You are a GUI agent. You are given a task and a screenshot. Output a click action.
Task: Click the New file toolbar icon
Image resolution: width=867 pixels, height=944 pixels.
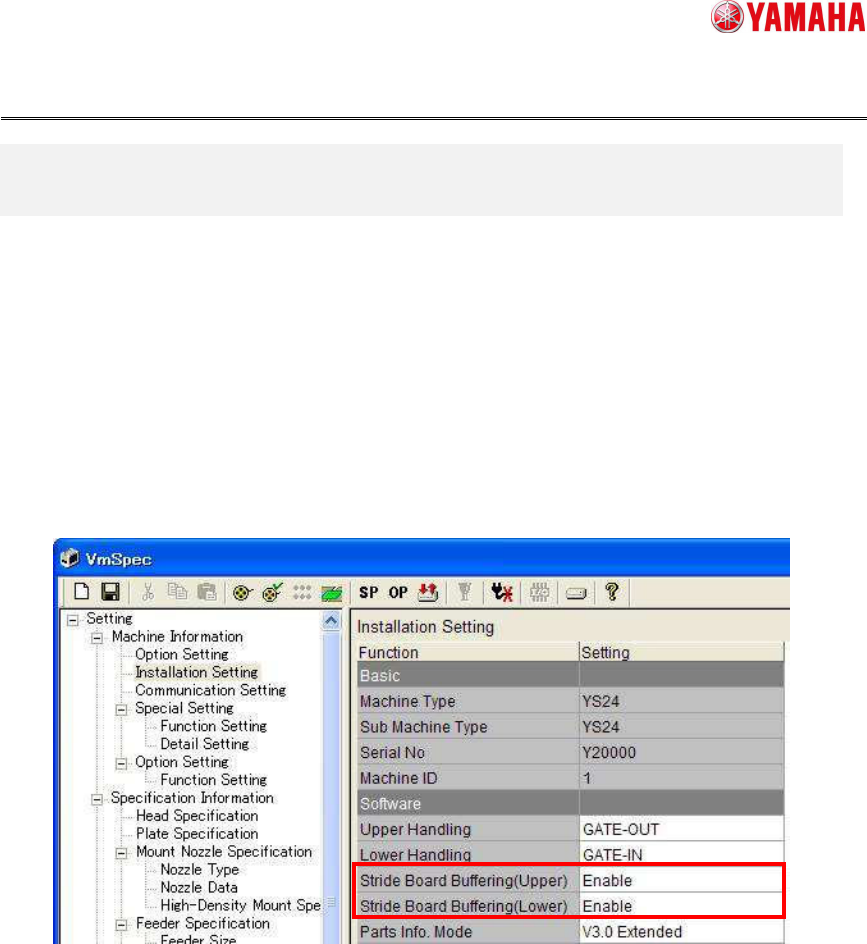[x=82, y=592]
